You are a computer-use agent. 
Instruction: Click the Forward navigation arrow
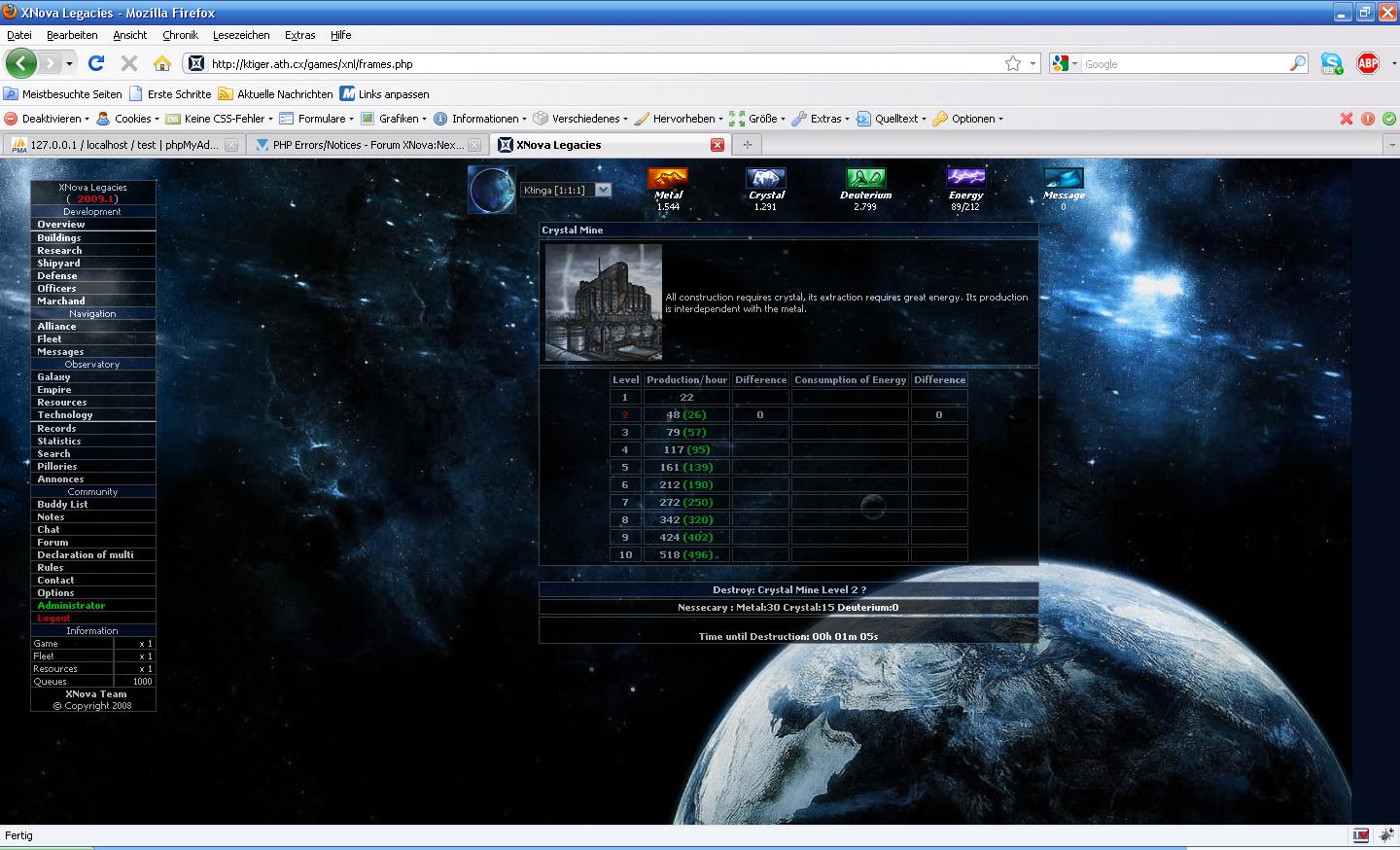click(x=50, y=63)
